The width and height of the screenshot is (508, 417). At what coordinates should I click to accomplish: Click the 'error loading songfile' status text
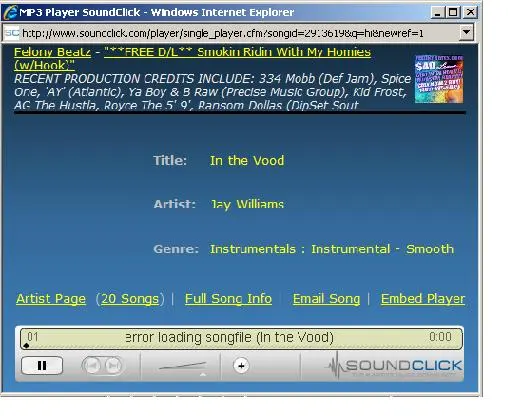coord(229,337)
